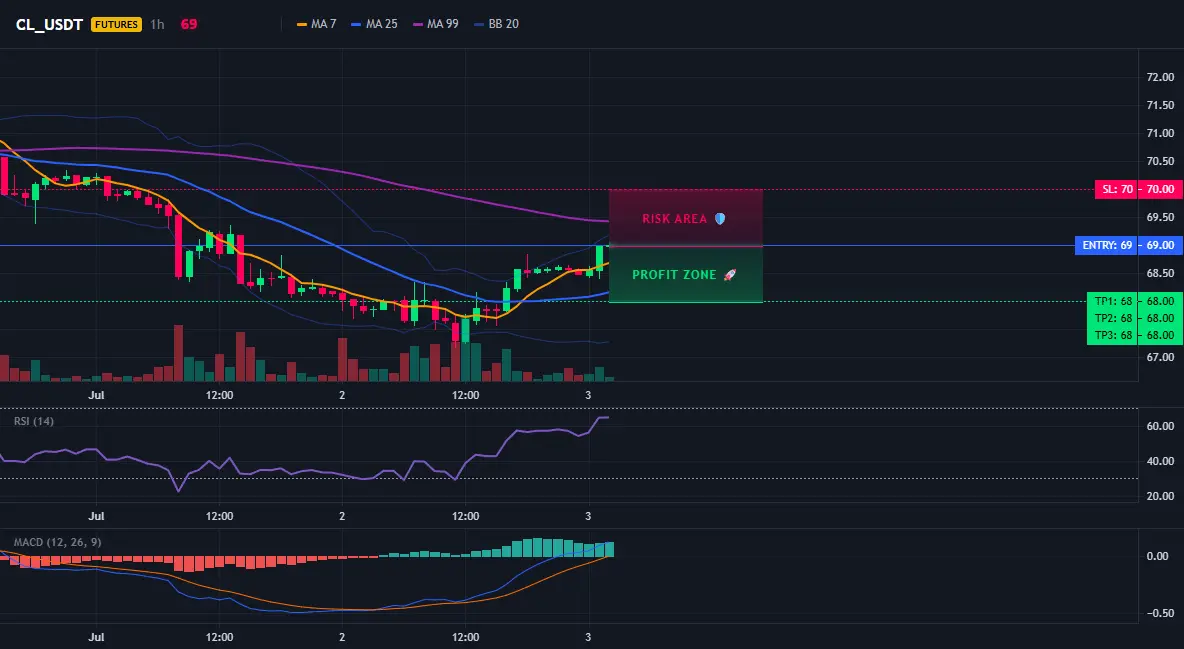Click the rocket icon beside PROFIT ZONE
The height and width of the screenshot is (649, 1184).
(729, 275)
